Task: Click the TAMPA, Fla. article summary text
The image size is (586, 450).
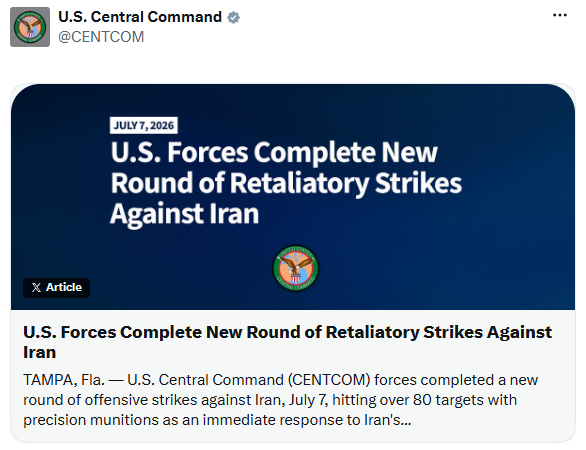Action: point(280,400)
